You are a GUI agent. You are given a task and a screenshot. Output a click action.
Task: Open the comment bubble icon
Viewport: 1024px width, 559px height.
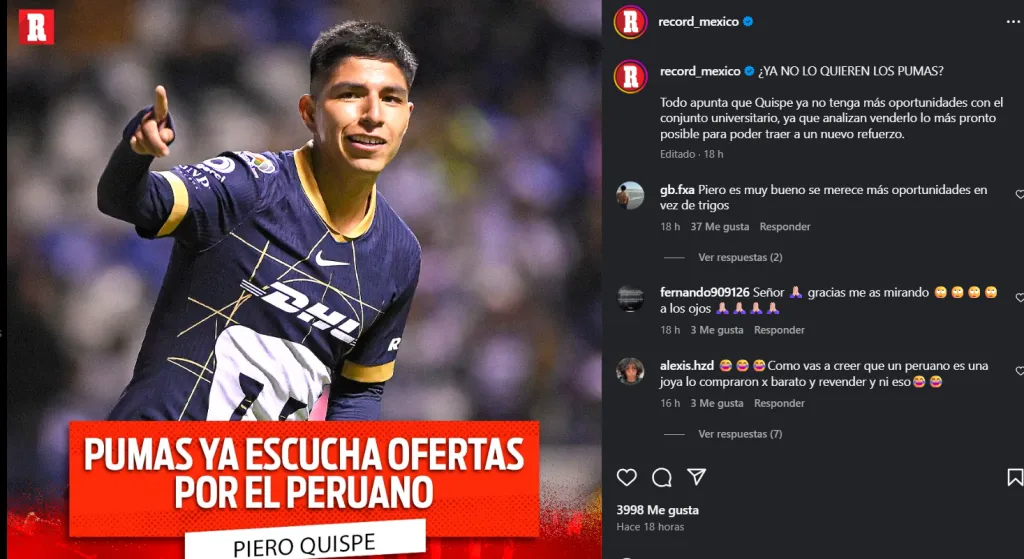662,477
